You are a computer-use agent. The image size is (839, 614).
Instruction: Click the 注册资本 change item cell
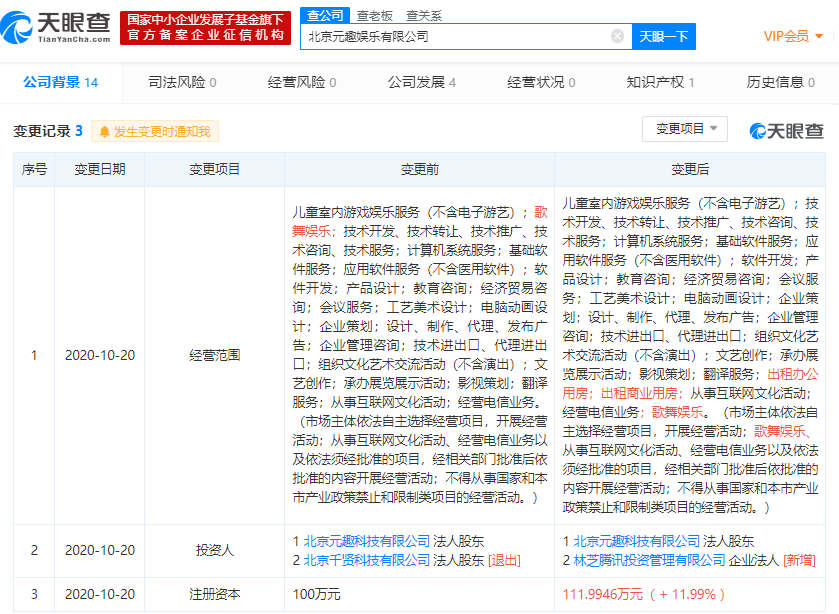(215, 594)
